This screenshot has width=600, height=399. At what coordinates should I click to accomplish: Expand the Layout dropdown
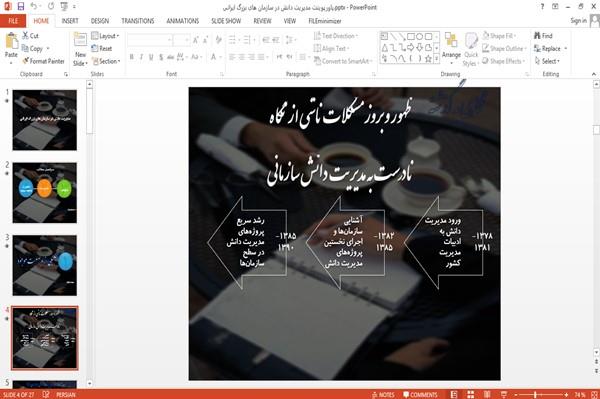point(105,36)
